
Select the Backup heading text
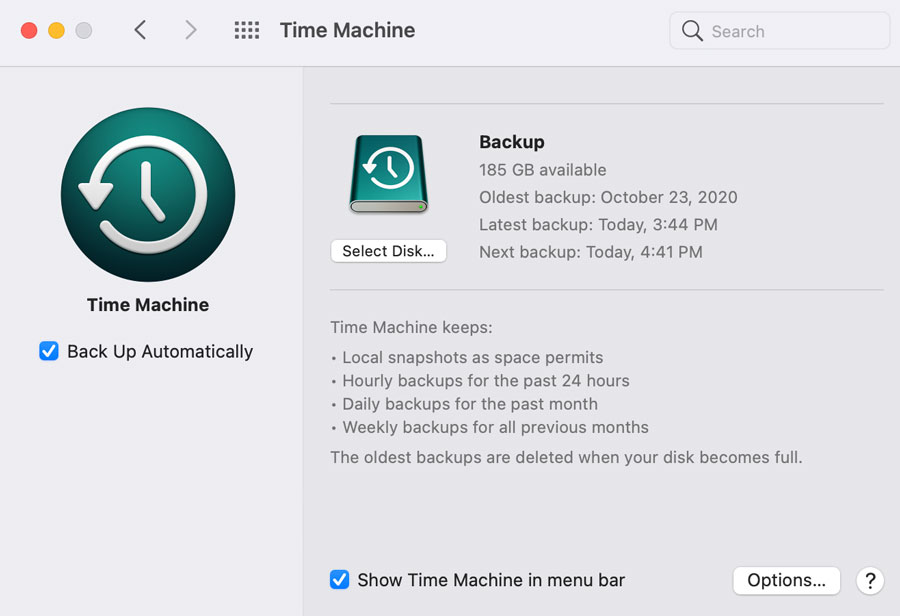[x=511, y=142]
